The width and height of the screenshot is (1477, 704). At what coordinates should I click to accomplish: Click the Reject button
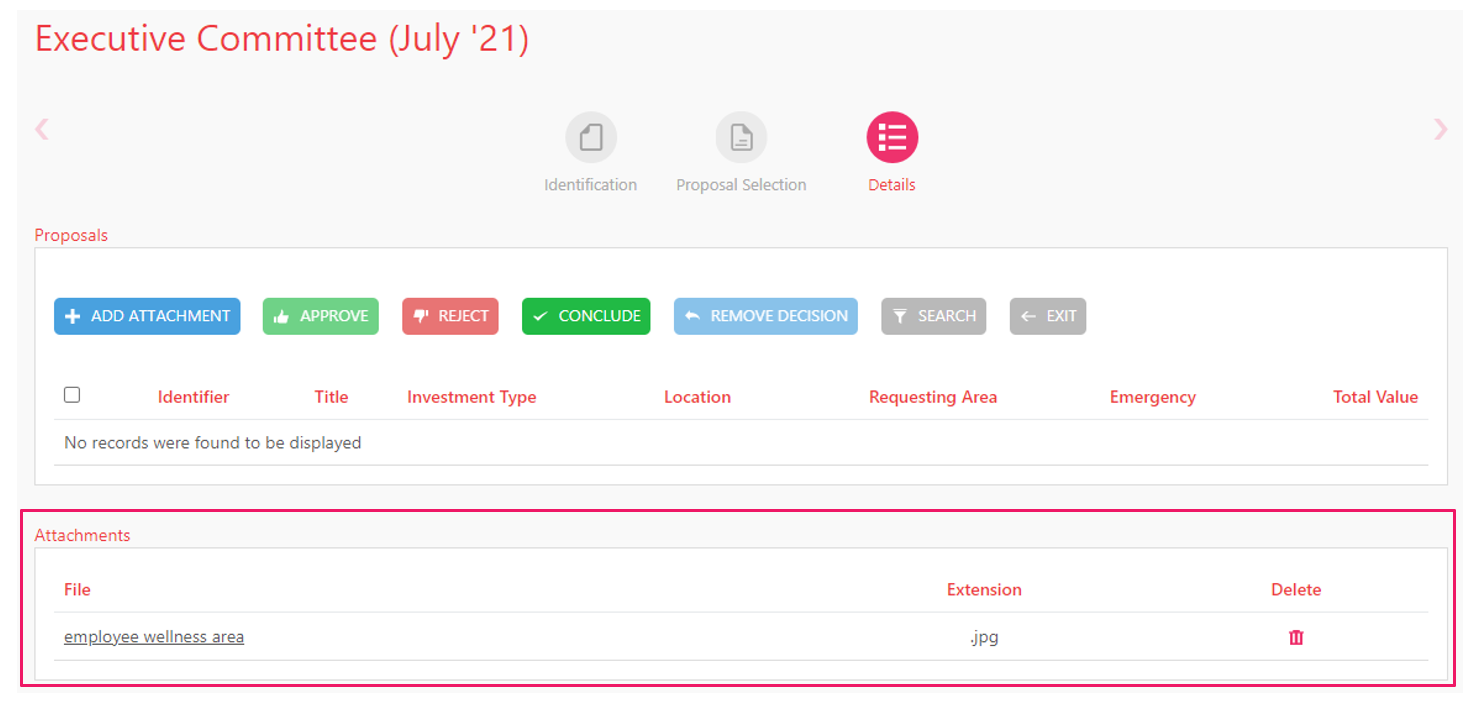coord(450,316)
